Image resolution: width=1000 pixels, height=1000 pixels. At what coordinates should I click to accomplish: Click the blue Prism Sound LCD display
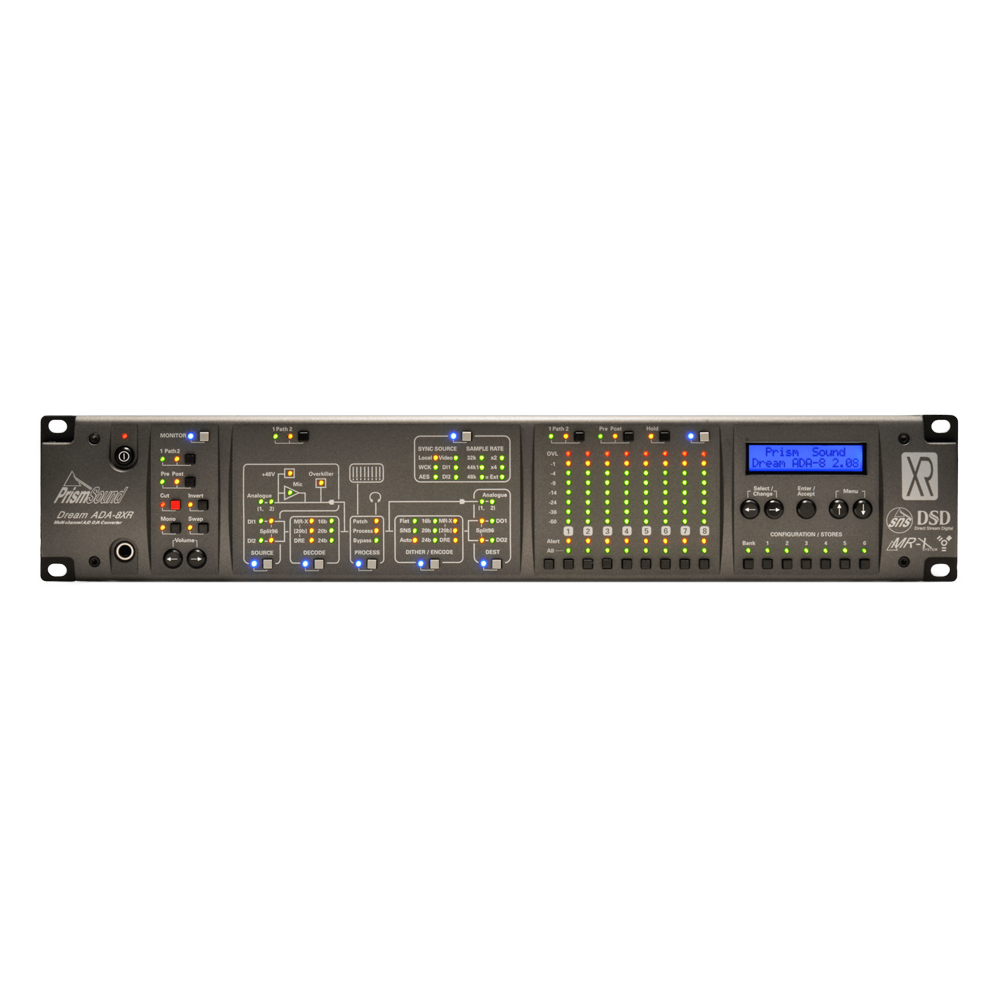(806, 458)
